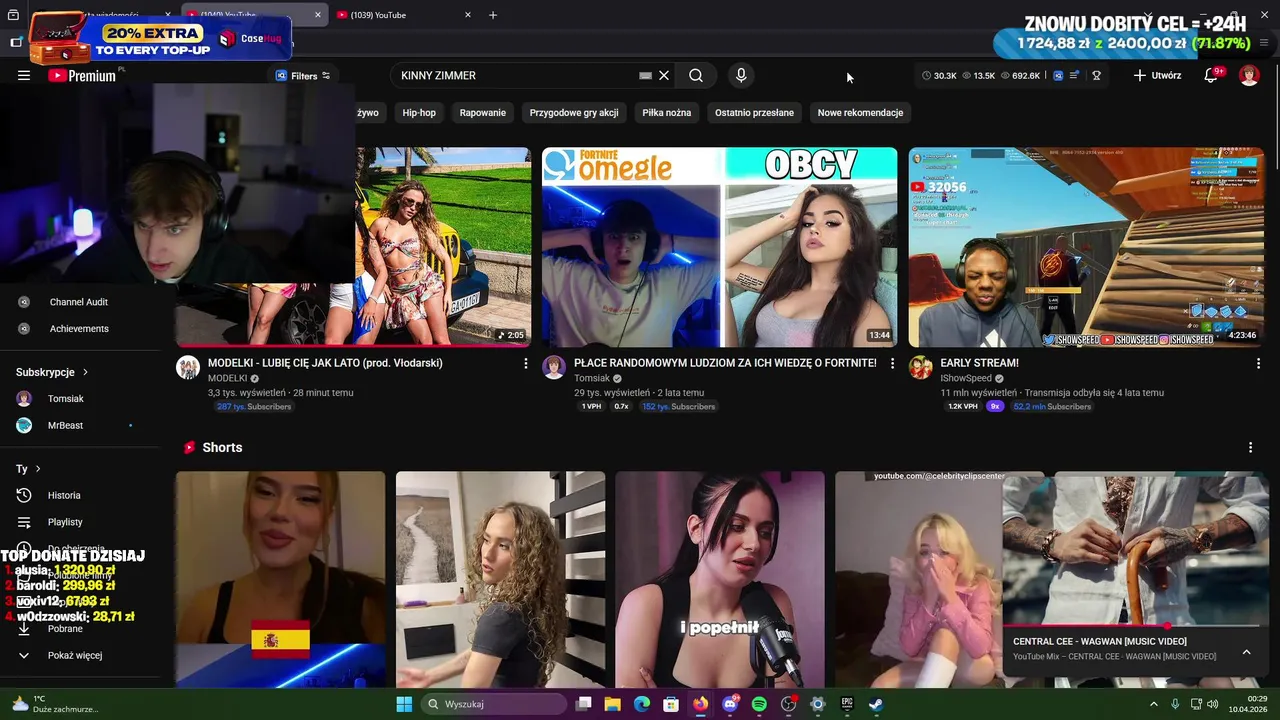This screenshot has height=720, width=1280.
Task: Expand the CENTRAL CEE WAGWAN miniplayer chevron
Action: tap(1246, 652)
